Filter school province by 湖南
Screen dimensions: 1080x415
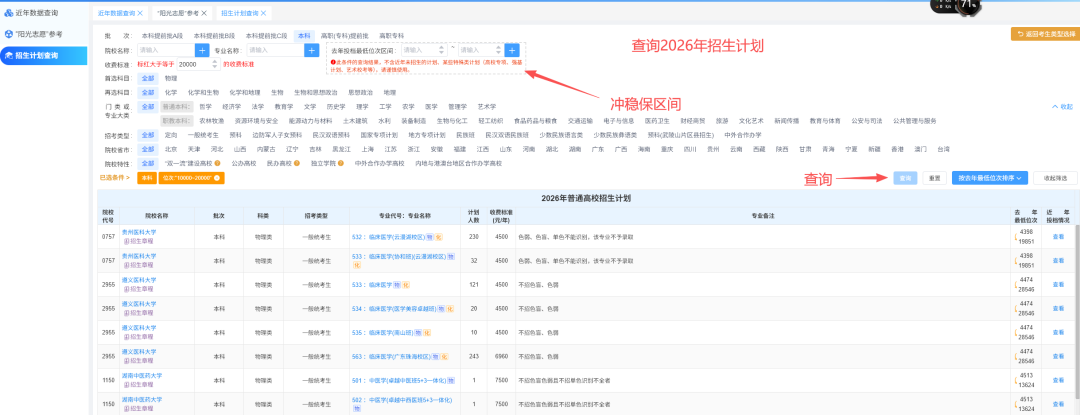coord(574,149)
